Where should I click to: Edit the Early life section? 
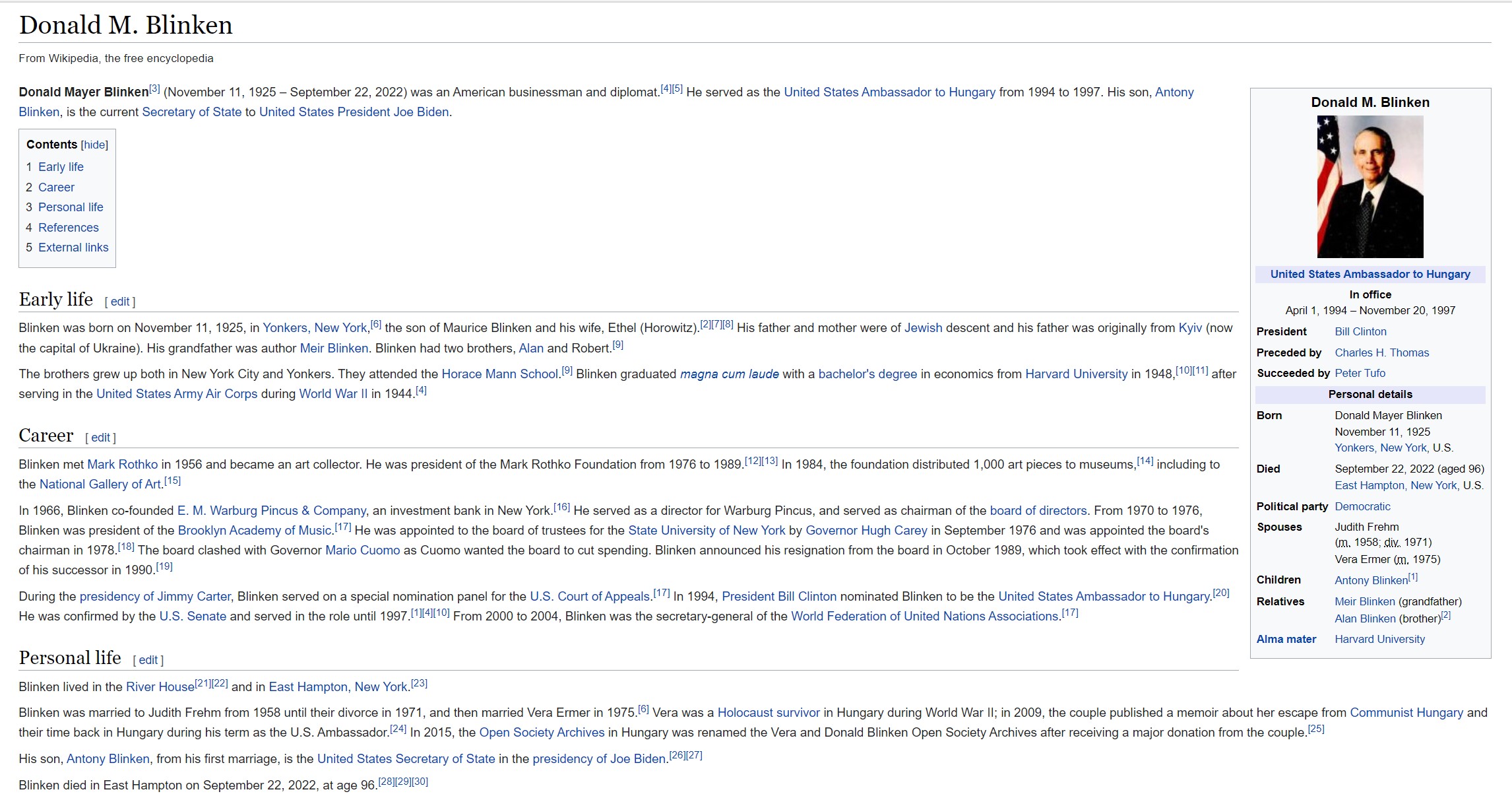(120, 302)
